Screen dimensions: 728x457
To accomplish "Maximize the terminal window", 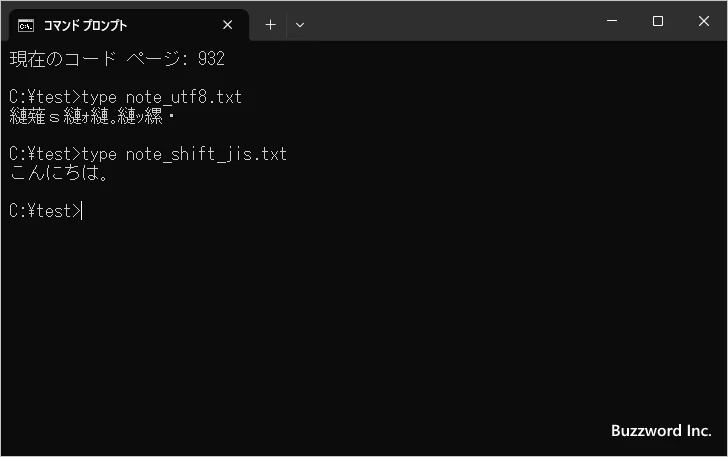I will (657, 21).
